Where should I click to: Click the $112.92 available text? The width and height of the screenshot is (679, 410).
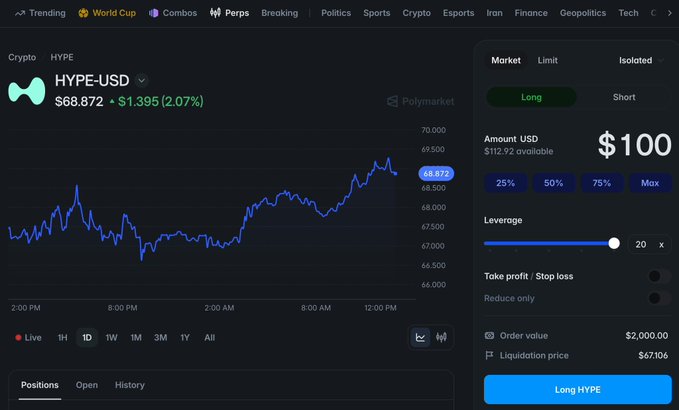pyautogui.click(x=519, y=152)
